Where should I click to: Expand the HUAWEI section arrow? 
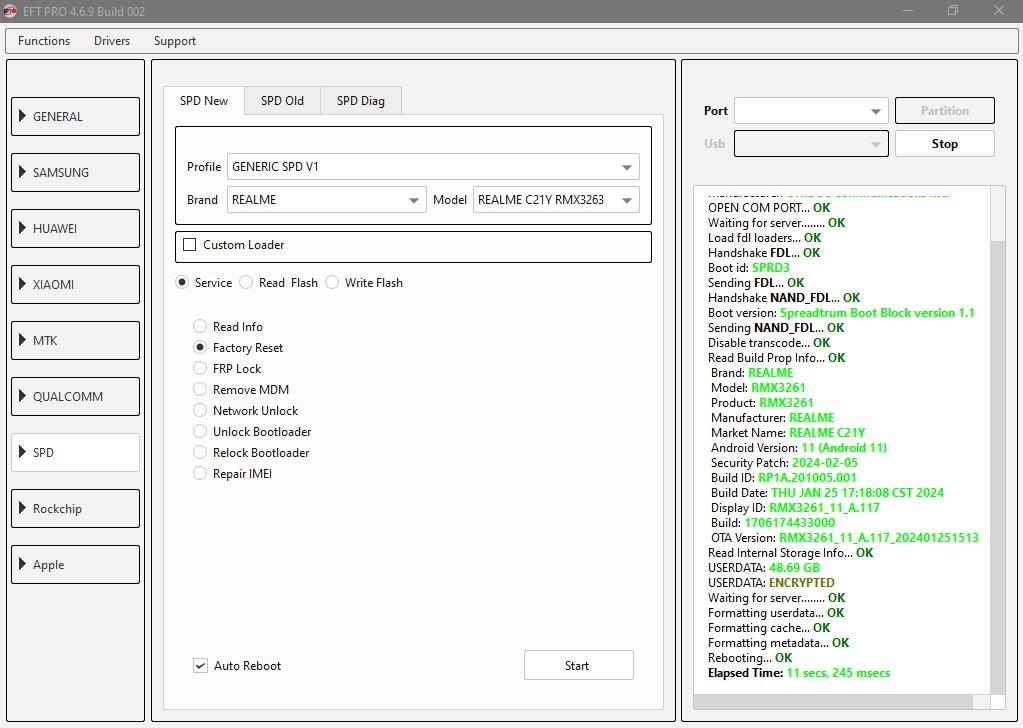click(x=22, y=228)
